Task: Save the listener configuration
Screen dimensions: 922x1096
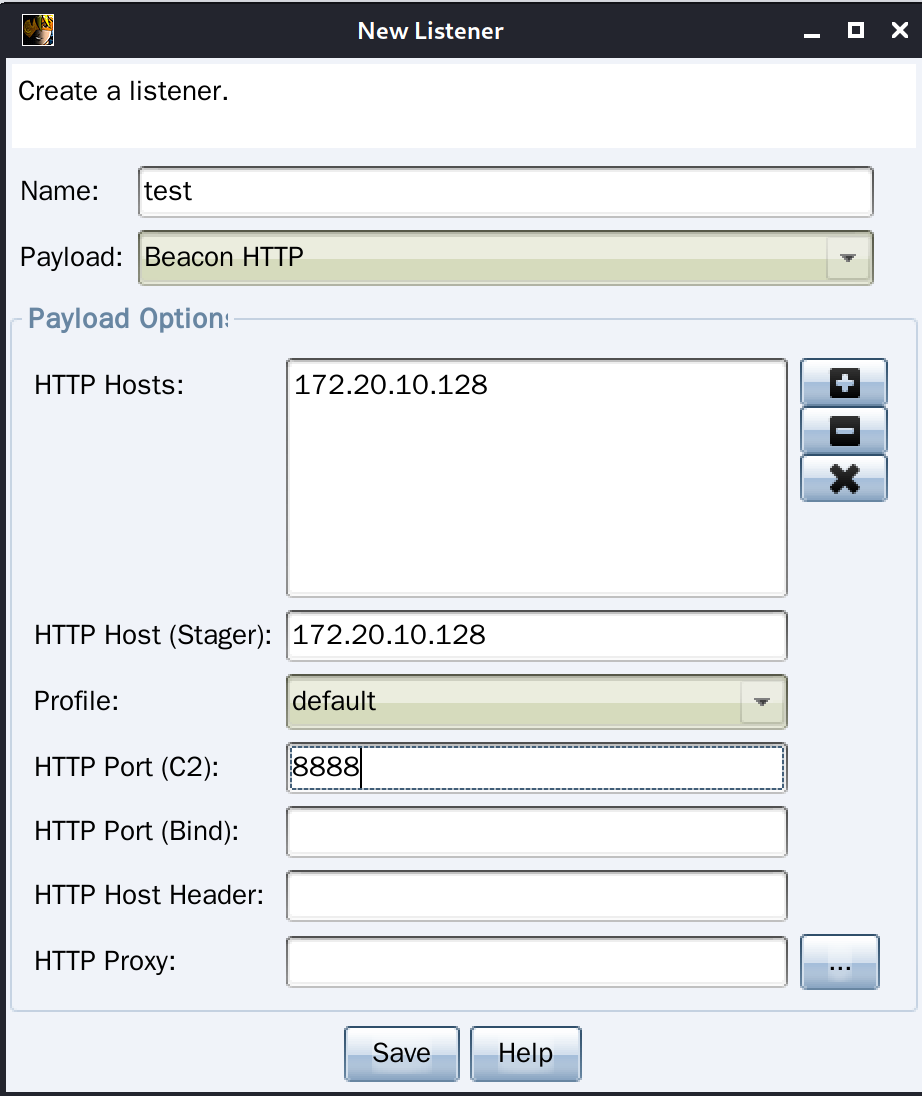Action: (x=402, y=1053)
